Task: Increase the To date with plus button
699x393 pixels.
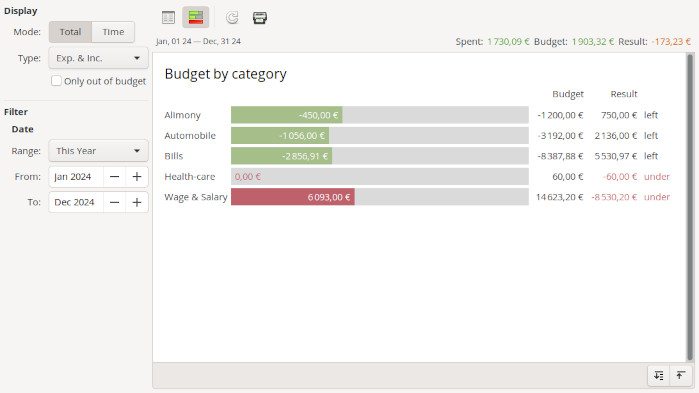Action: pyautogui.click(x=137, y=202)
